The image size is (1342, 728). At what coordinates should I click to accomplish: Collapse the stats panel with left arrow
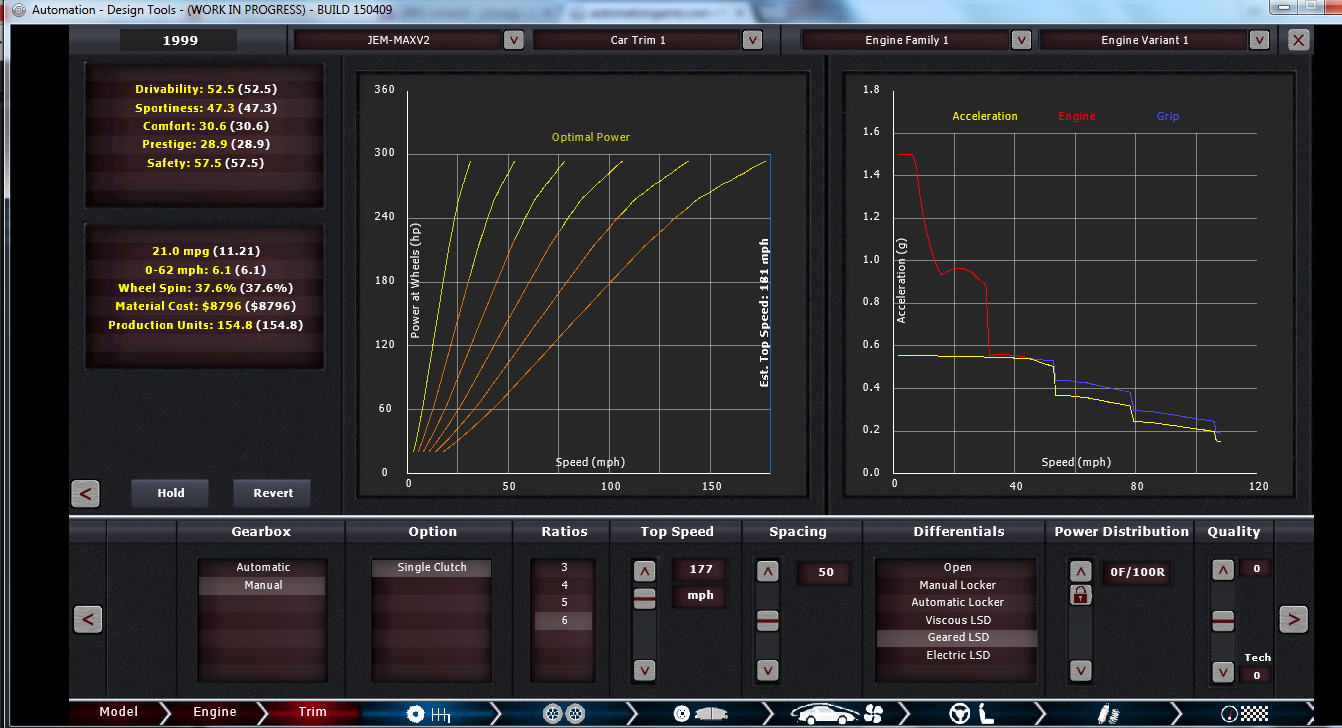point(85,493)
